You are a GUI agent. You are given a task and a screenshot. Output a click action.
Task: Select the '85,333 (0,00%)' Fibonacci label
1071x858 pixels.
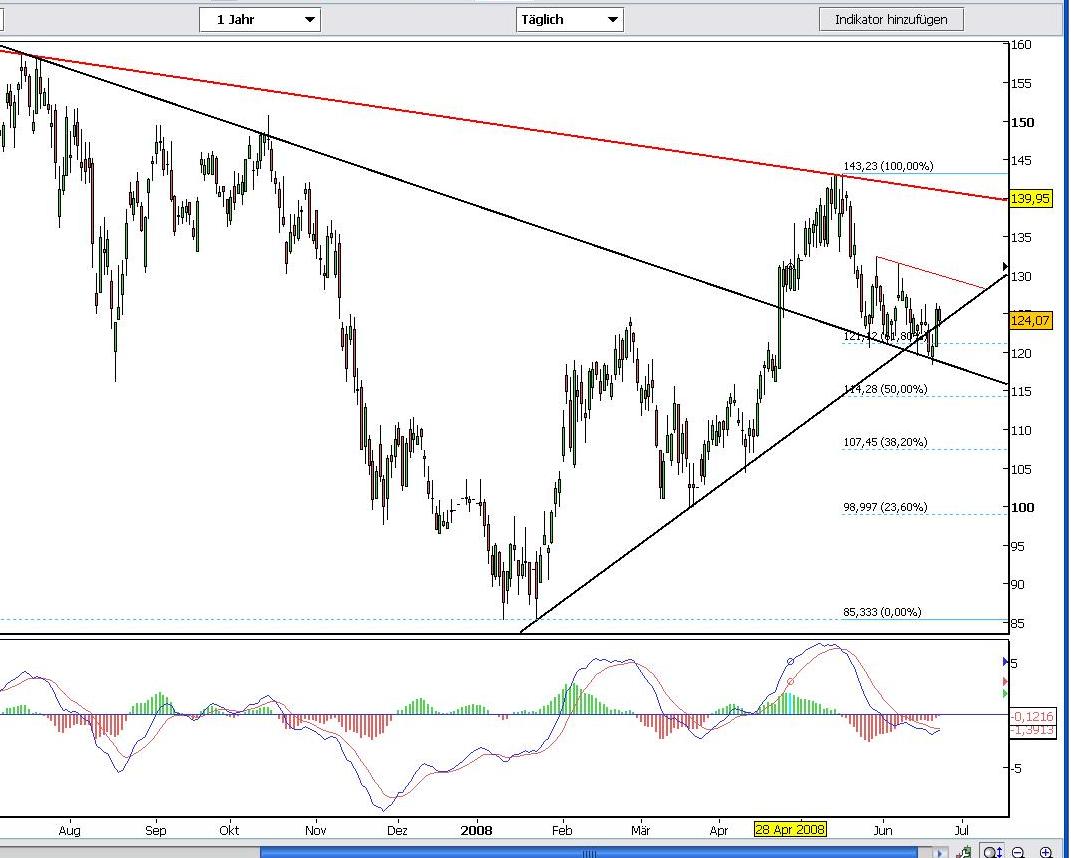tap(882, 612)
